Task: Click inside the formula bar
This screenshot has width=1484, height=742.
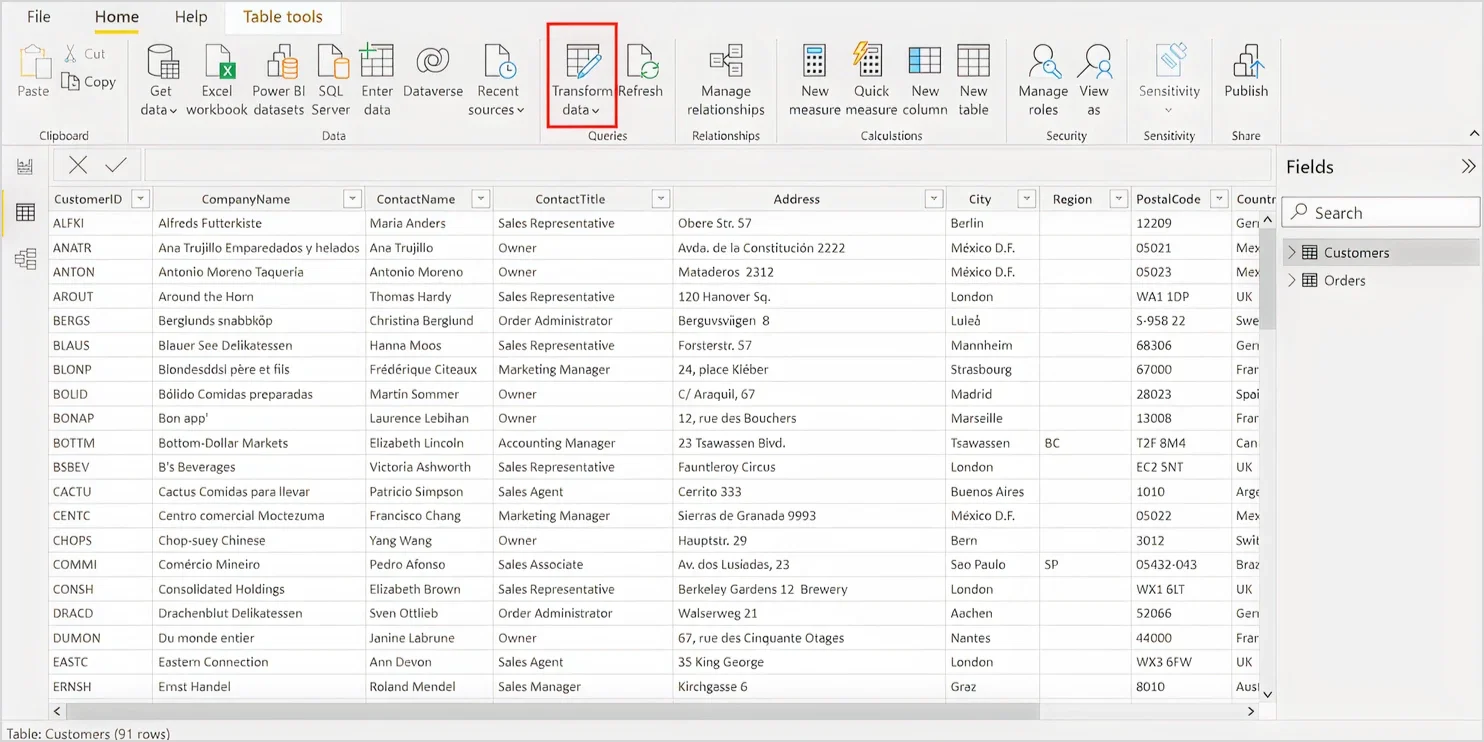Action: coord(707,165)
